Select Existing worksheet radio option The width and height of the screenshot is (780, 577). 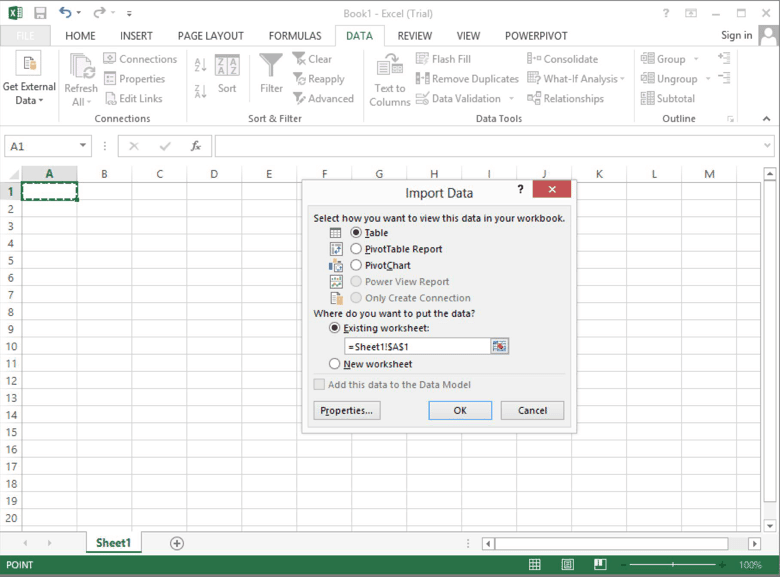click(x=335, y=328)
